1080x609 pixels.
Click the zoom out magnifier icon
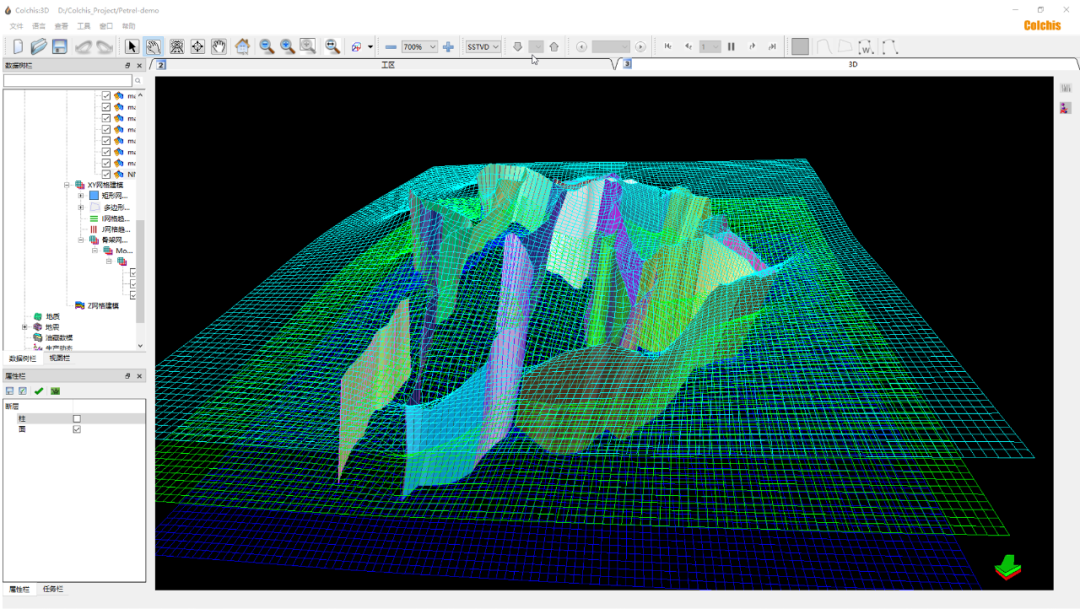(x=267, y=46)
